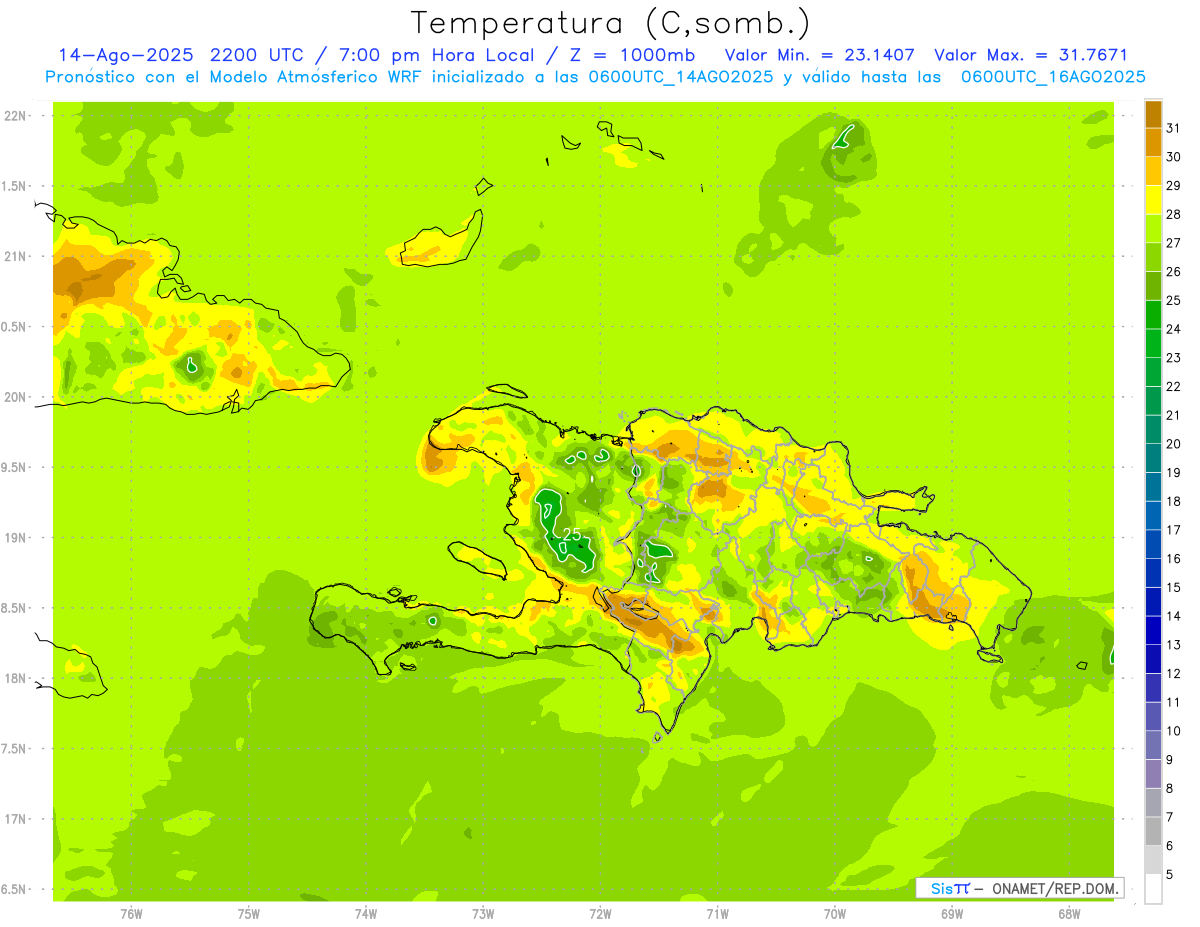This screenshot has width=1200, height=927.
Task: Click the "28" value on the color scale
Action: [1174, 214]
